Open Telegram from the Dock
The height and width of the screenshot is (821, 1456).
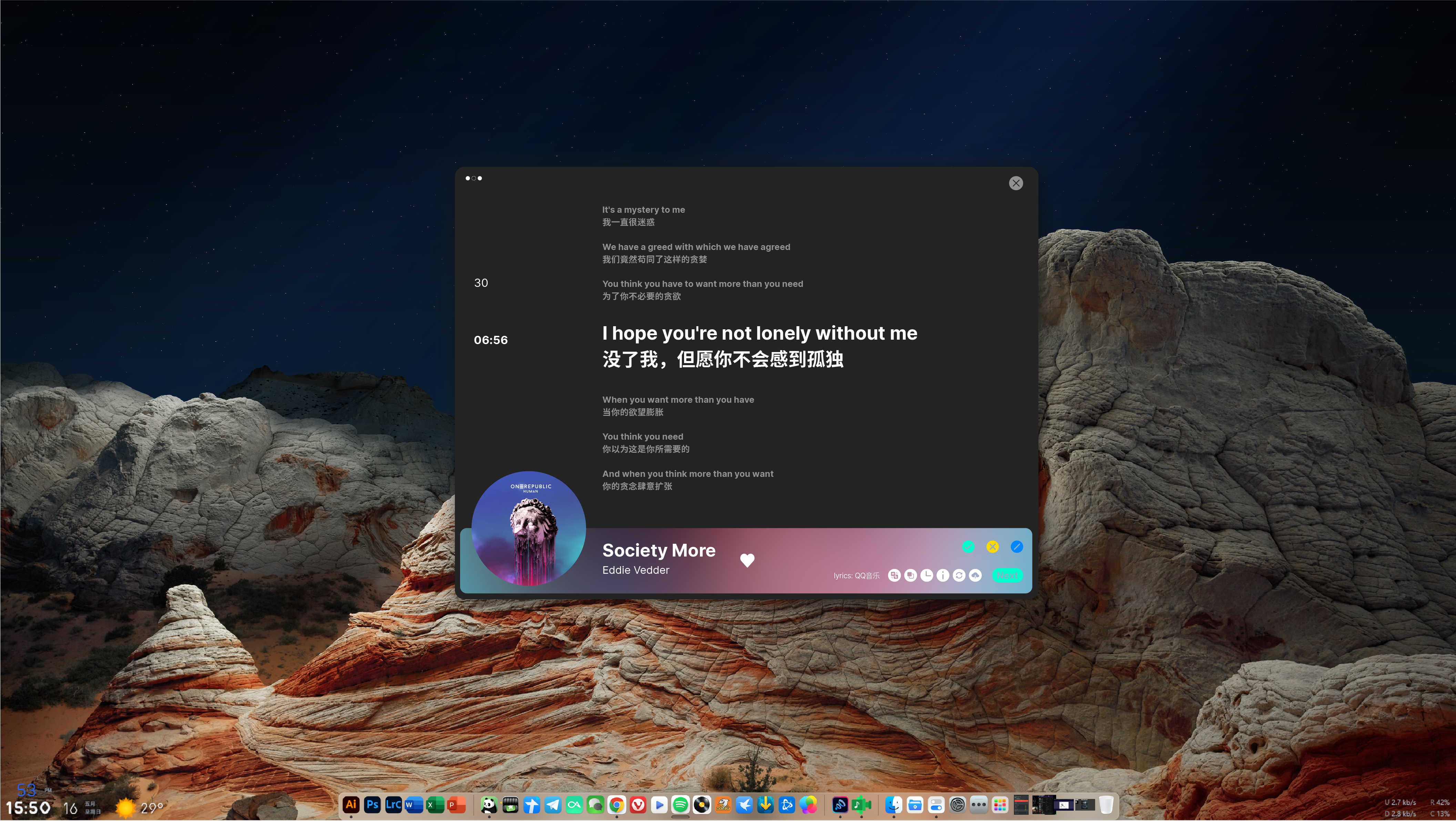tap(553, 805)
